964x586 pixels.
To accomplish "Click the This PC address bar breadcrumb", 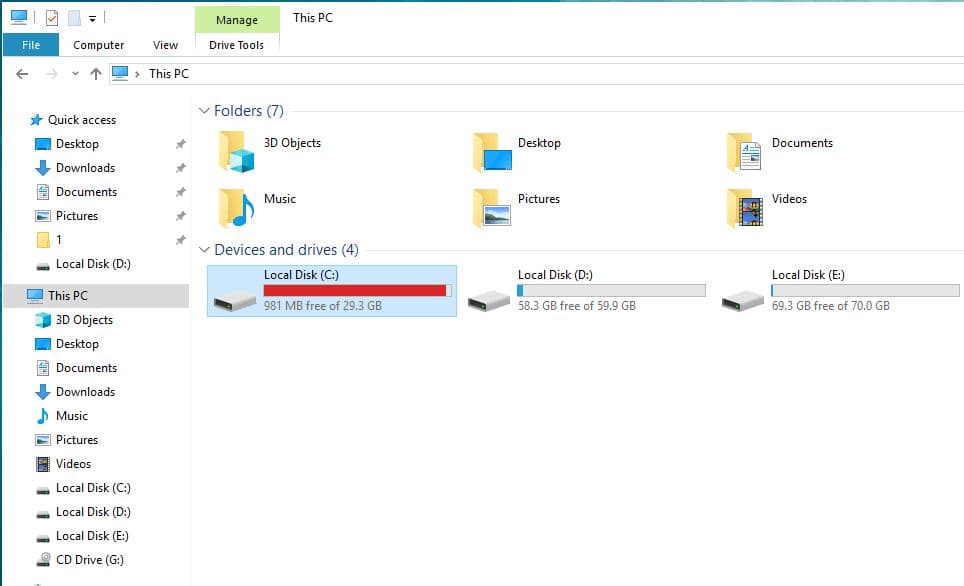I will click(x=168, y=74).
